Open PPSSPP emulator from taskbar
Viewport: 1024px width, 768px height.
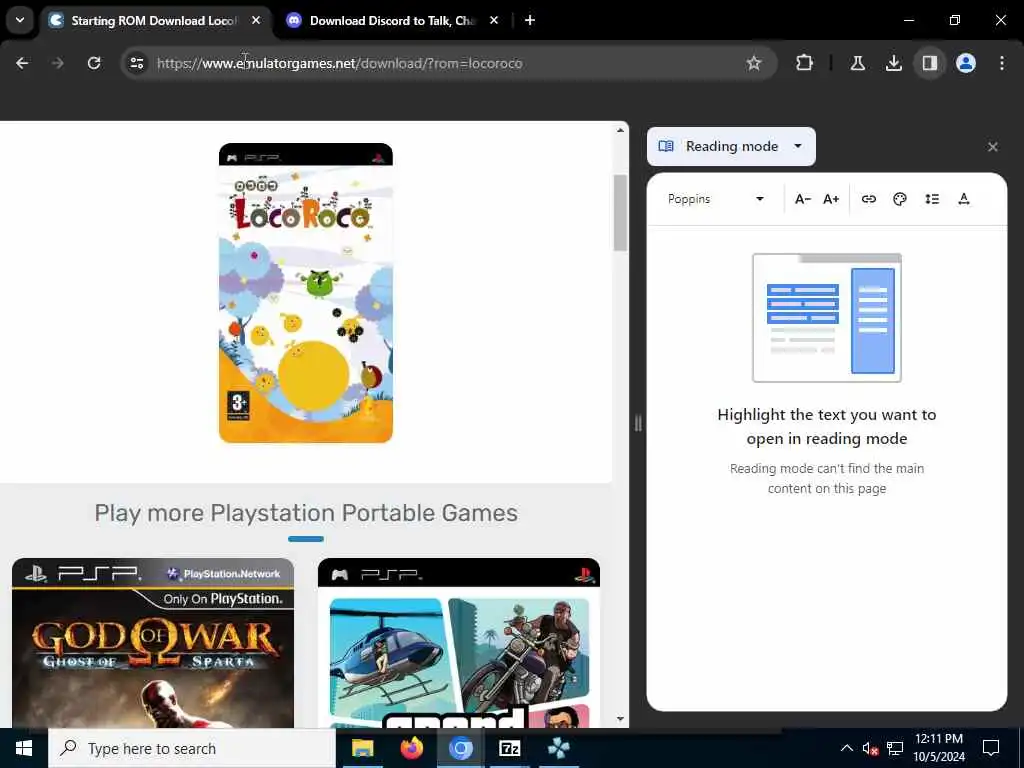click(558, 748)
